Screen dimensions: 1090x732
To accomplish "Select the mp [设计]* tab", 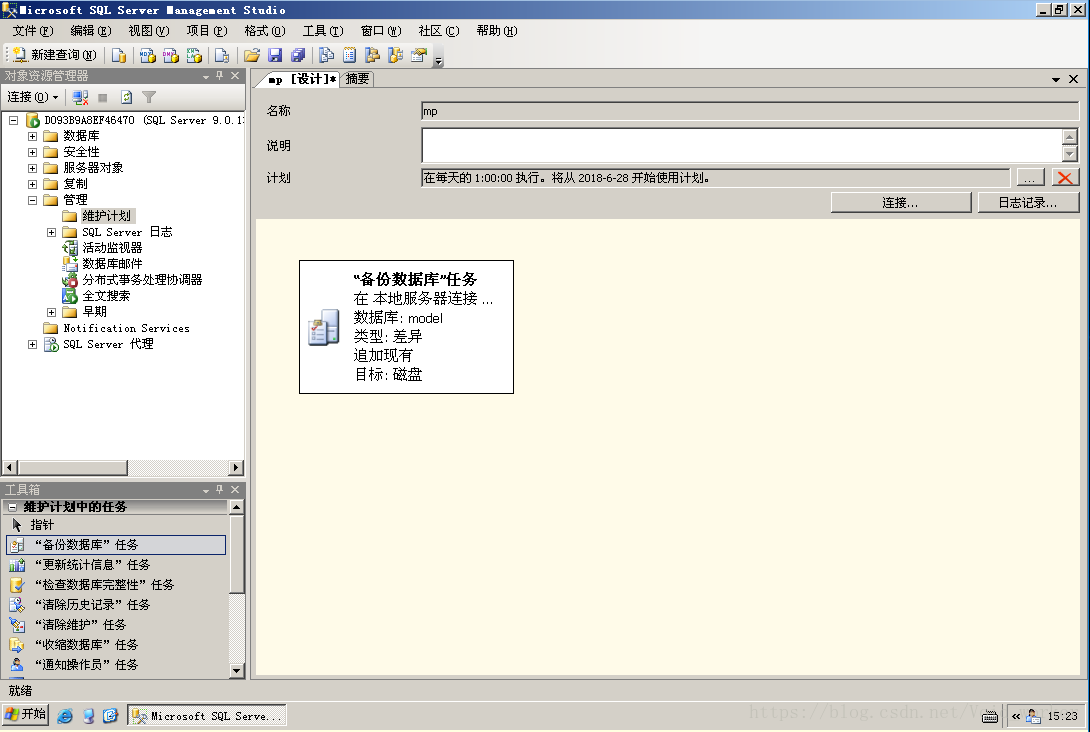I will tap(302, 79).
